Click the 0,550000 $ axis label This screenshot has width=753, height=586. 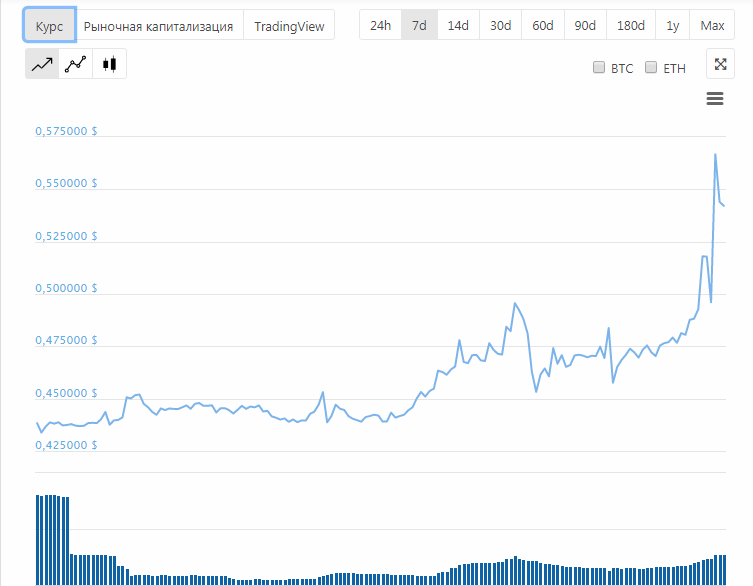click(66, 183)
